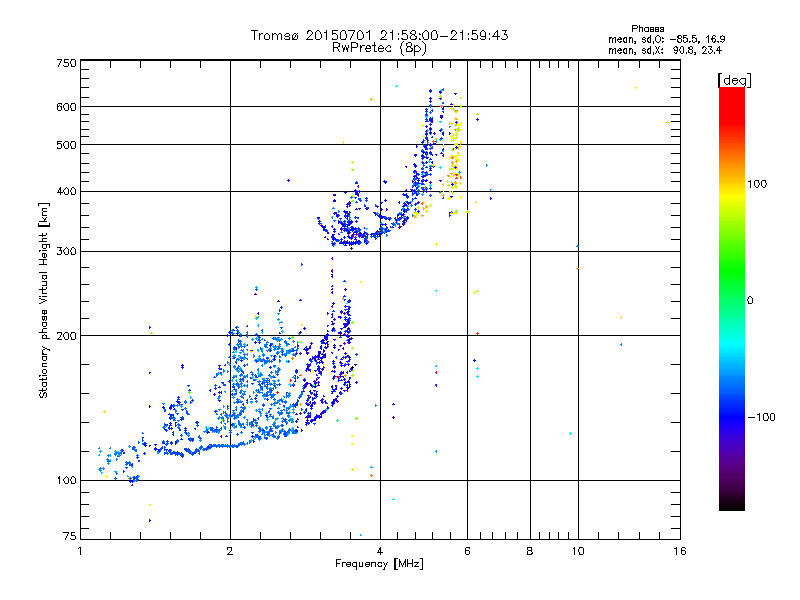Click the x-axis label '4'
The image size is (800, 600).
click(x=380, y=551)
